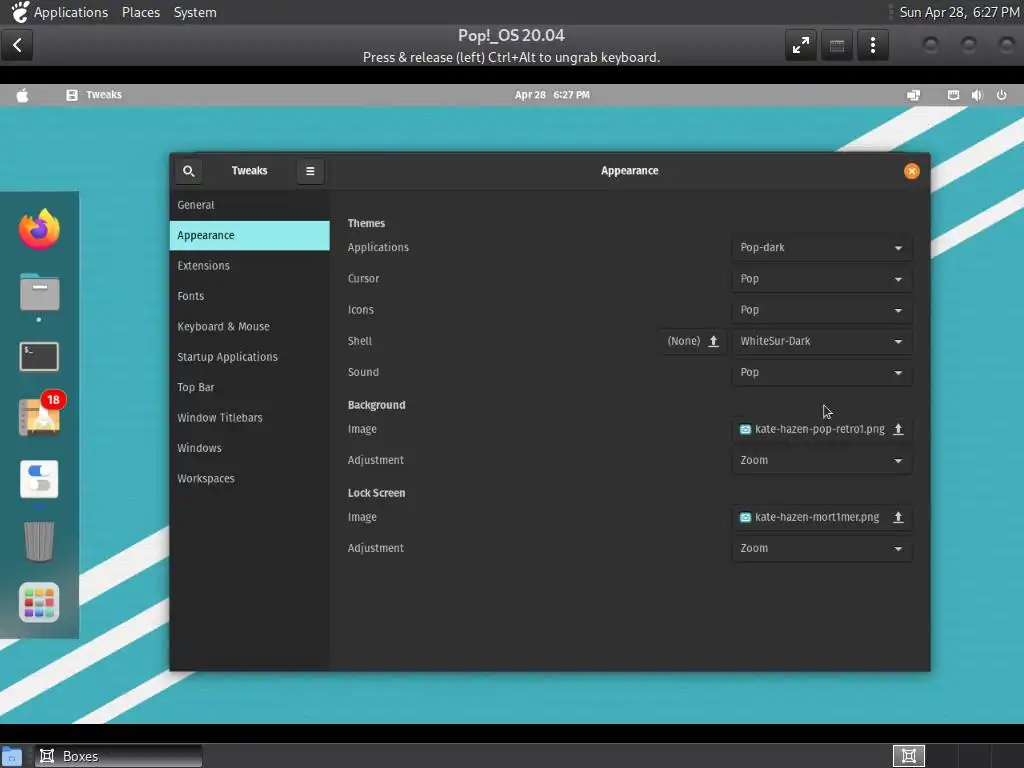The image size is (1024, 768).
Task: Click the show desktop folder icon
Action: (x=12, y=756)
